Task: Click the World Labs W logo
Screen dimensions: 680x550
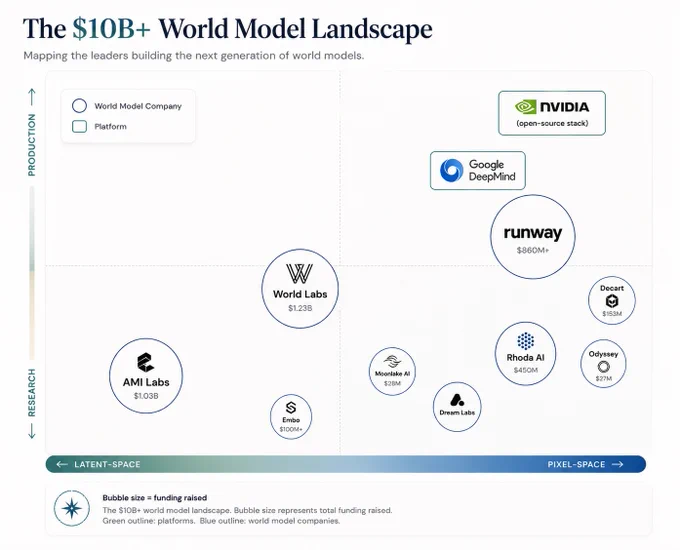Action: tap(299, 273)
